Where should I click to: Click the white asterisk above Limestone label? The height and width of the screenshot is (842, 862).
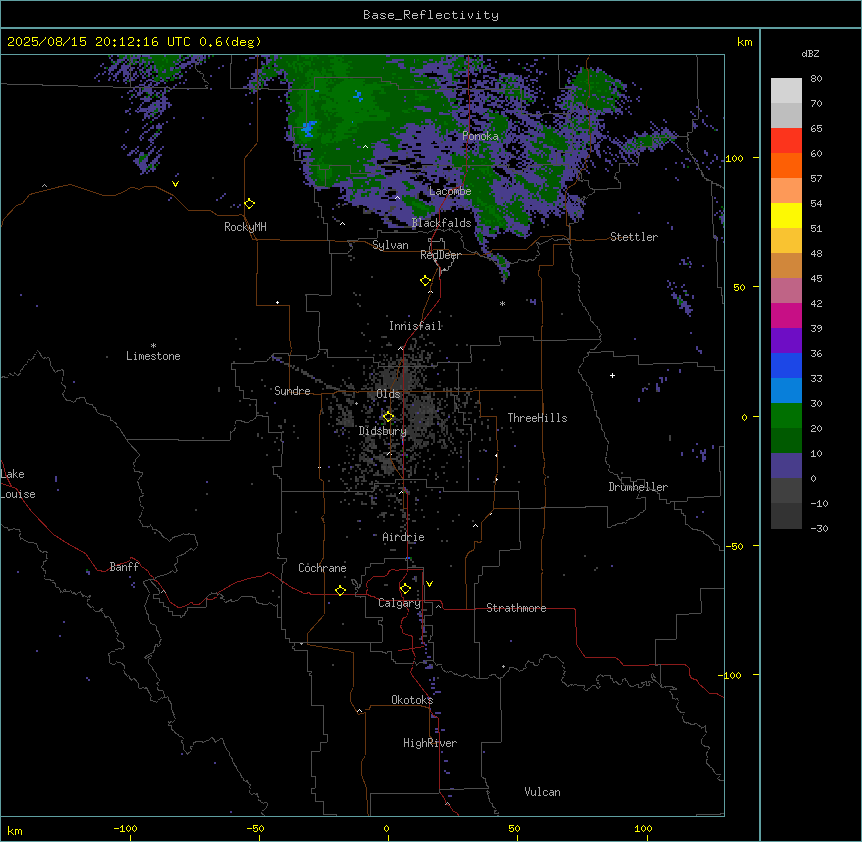click(x=153, y=346)
